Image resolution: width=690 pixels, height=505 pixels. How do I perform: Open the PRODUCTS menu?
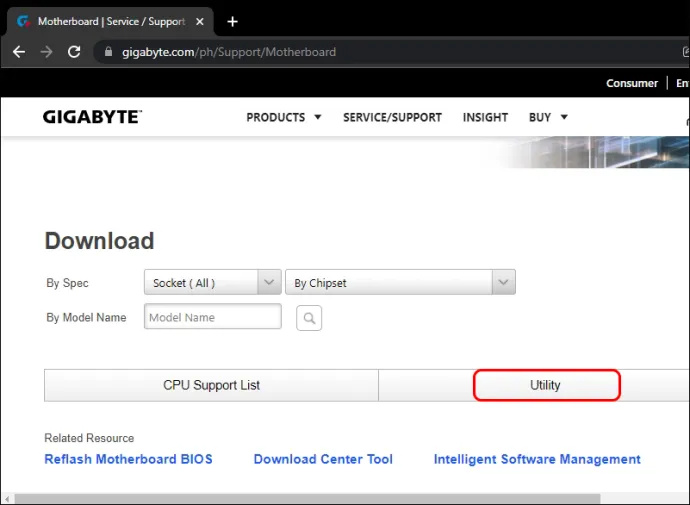pyautogui.click(x=275, y=117)
